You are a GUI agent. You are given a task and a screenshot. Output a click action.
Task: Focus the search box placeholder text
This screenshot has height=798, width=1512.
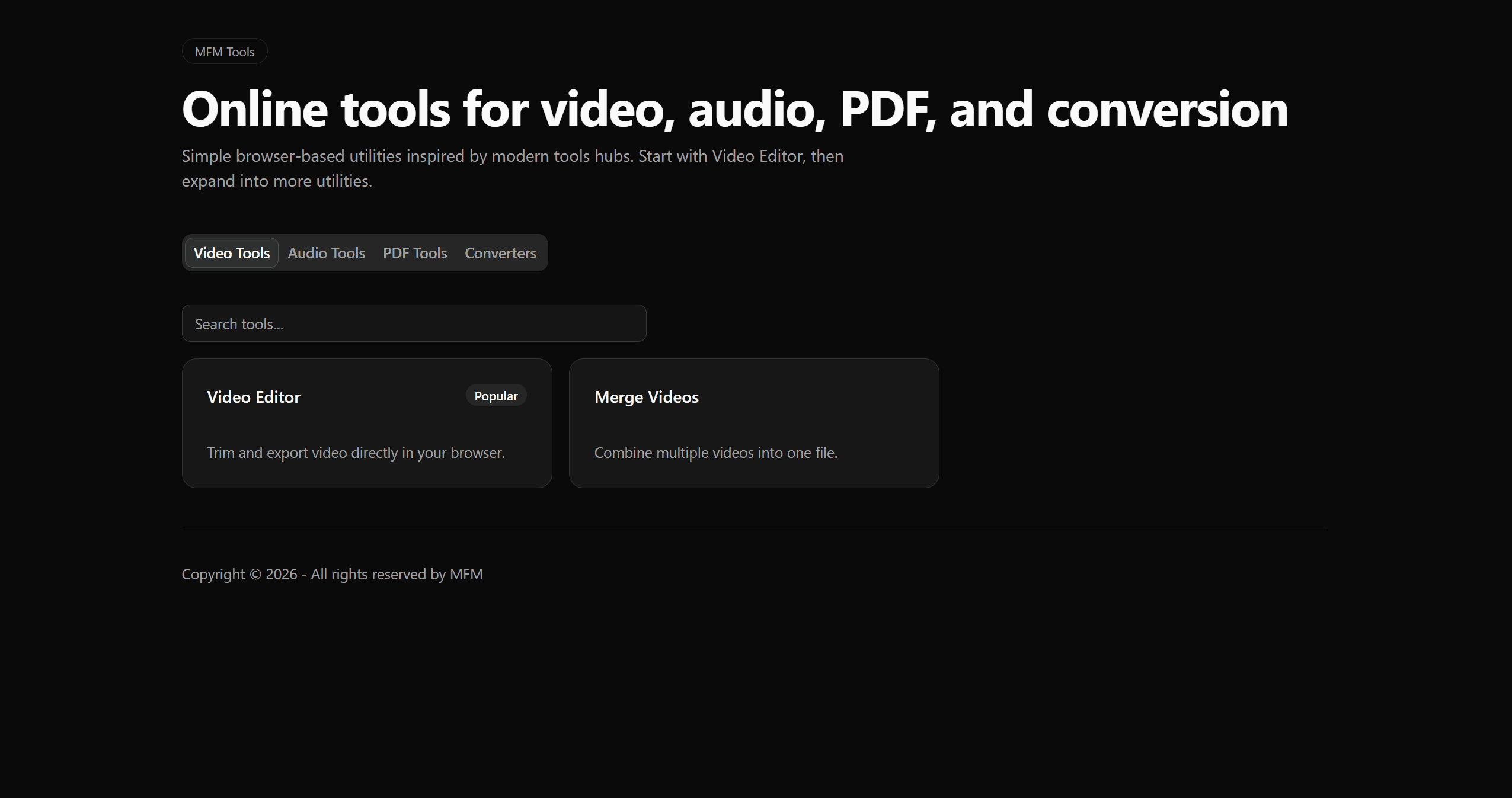tap(239, 323)
